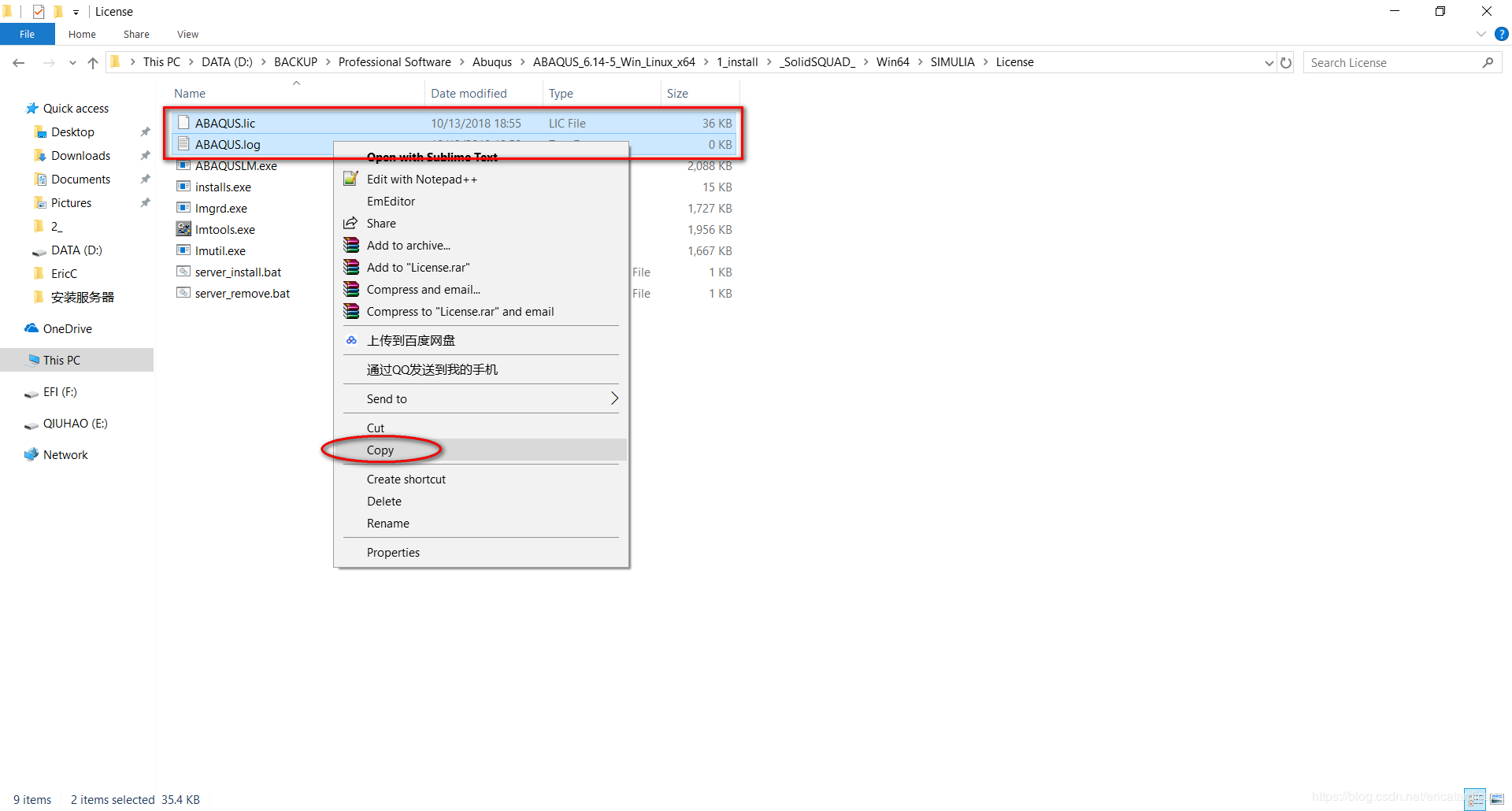Select the lmtools.exe file icon
Screen dimensions: 1512x811
(183, 229)
